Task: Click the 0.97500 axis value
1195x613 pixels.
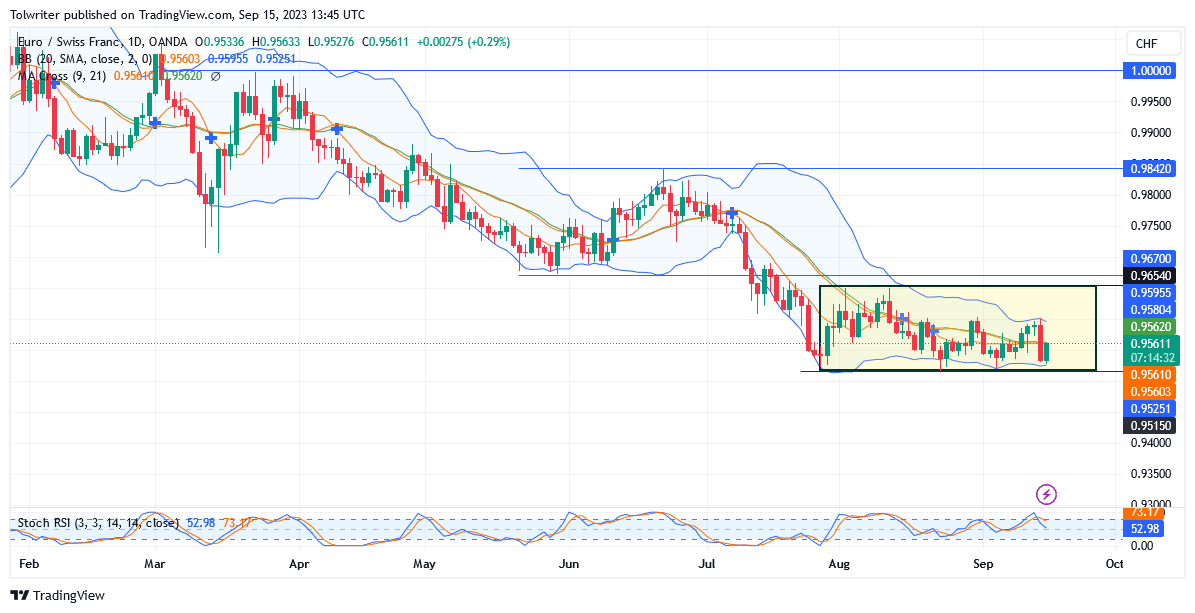Action: tap(1151, 226)
